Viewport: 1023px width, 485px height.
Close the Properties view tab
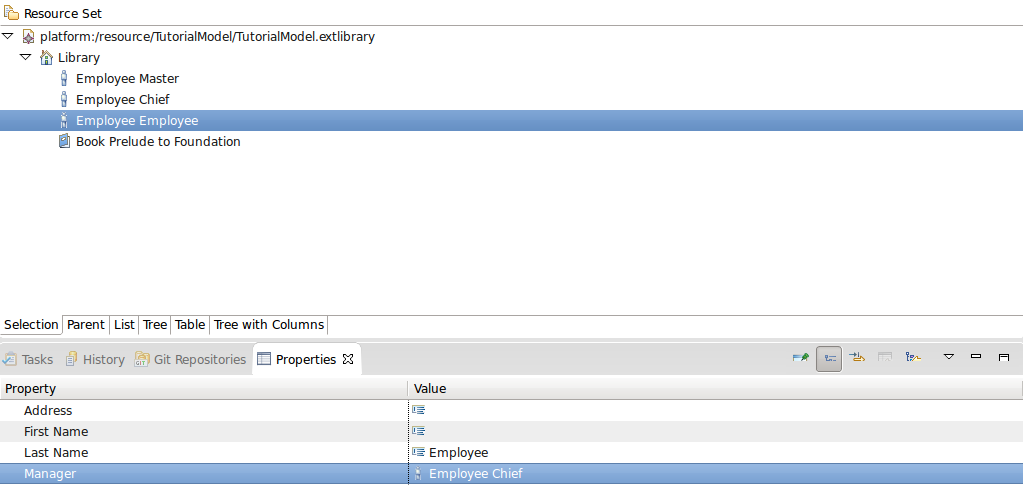click(x=348, y=359)
